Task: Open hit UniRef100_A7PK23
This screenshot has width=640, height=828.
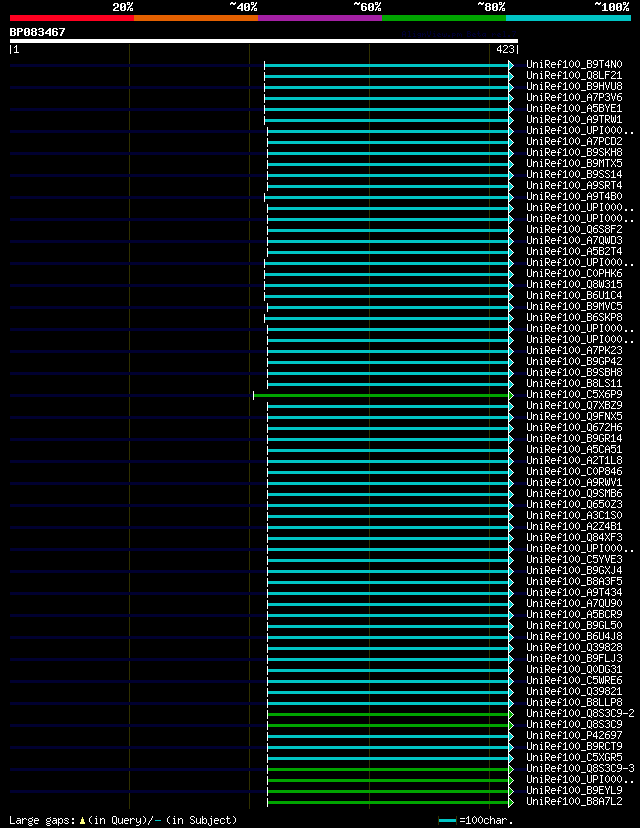Action: tap(574, 351)
